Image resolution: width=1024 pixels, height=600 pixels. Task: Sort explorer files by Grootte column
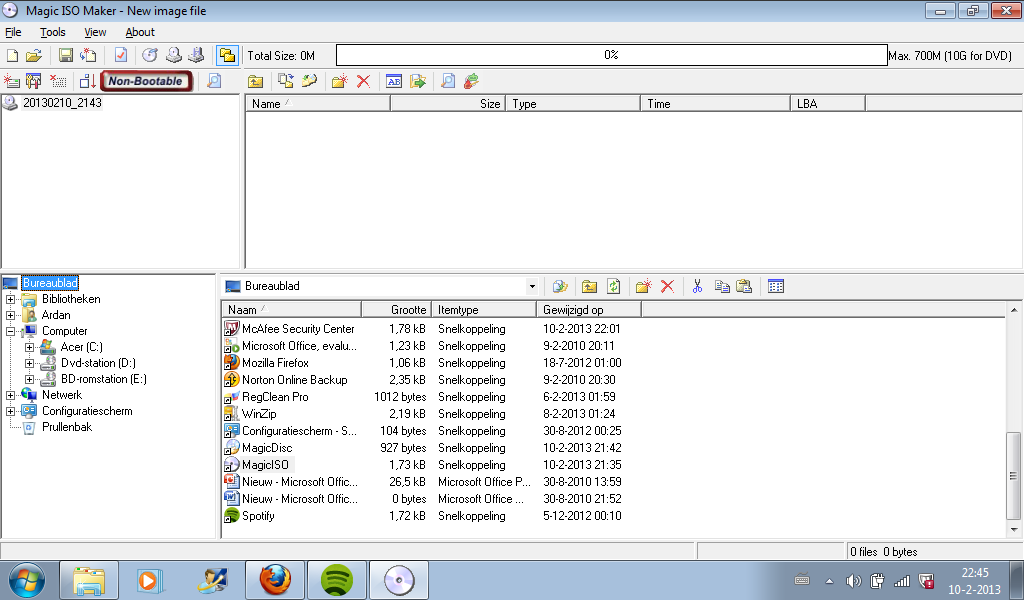pyautogui.click(x=396, y=309)
